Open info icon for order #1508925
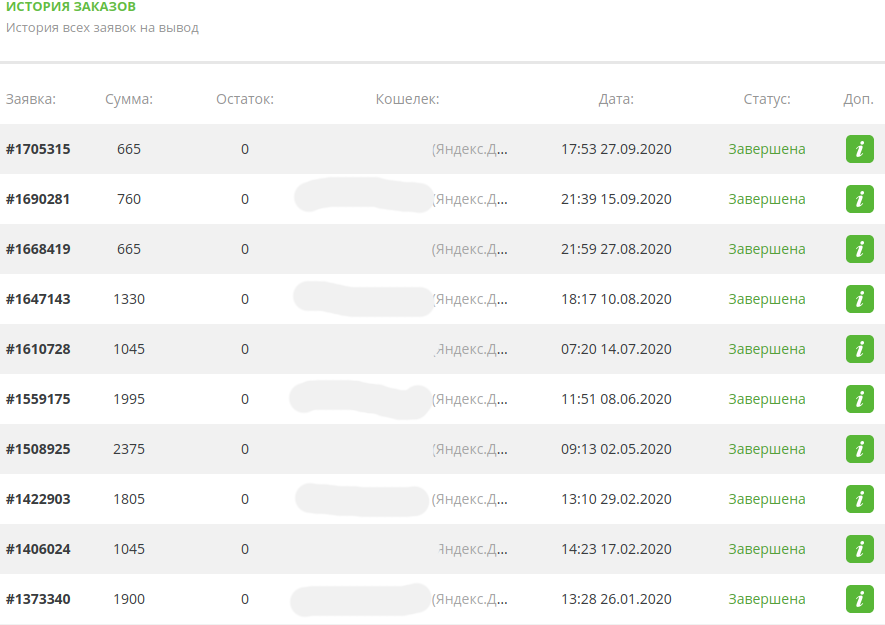The height and width of the screenshot is (625, 885). tap(859, 449)
